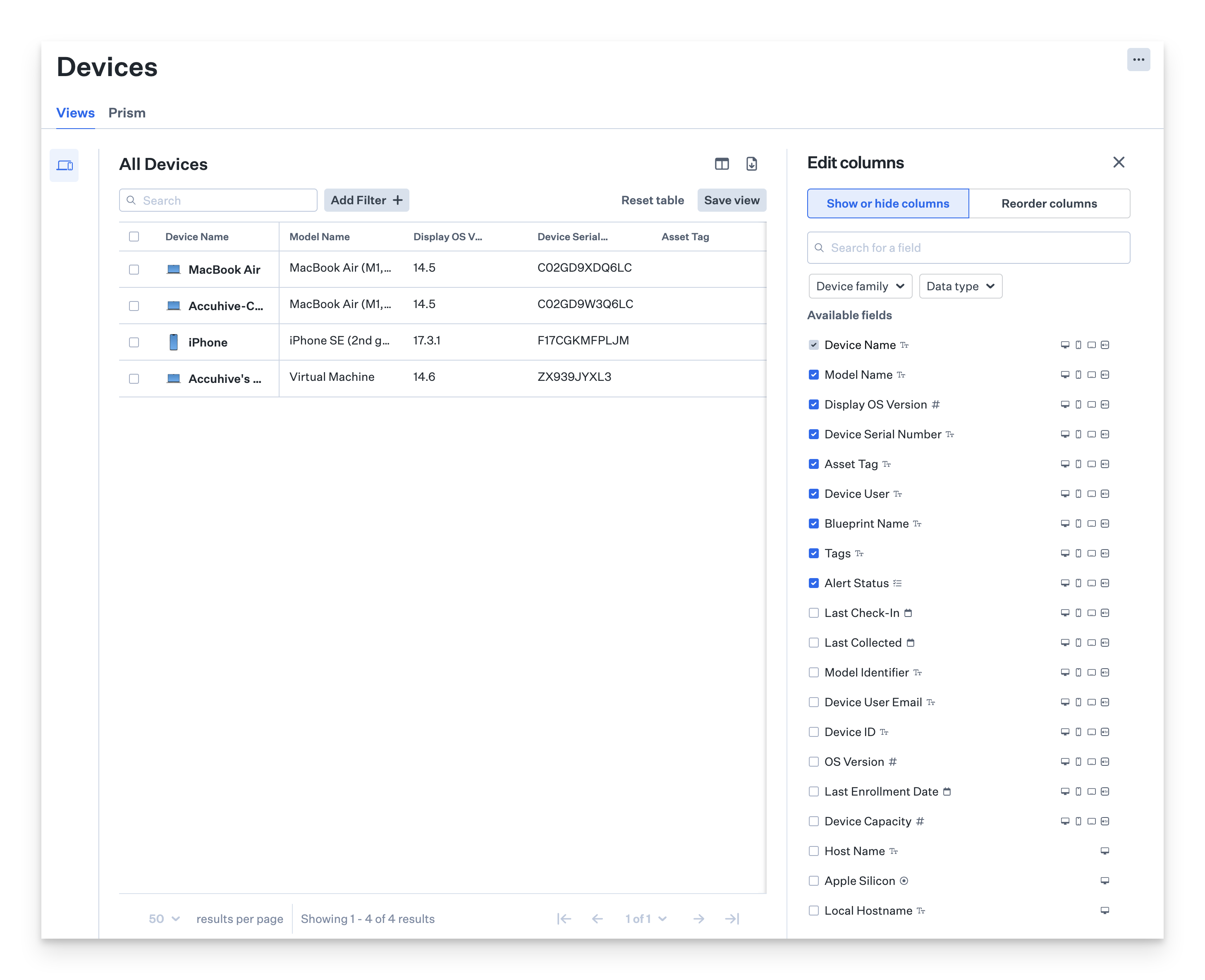The image size is (1205, 980).
Task: Click the Save view button
Action: click(x=732, y=201)
